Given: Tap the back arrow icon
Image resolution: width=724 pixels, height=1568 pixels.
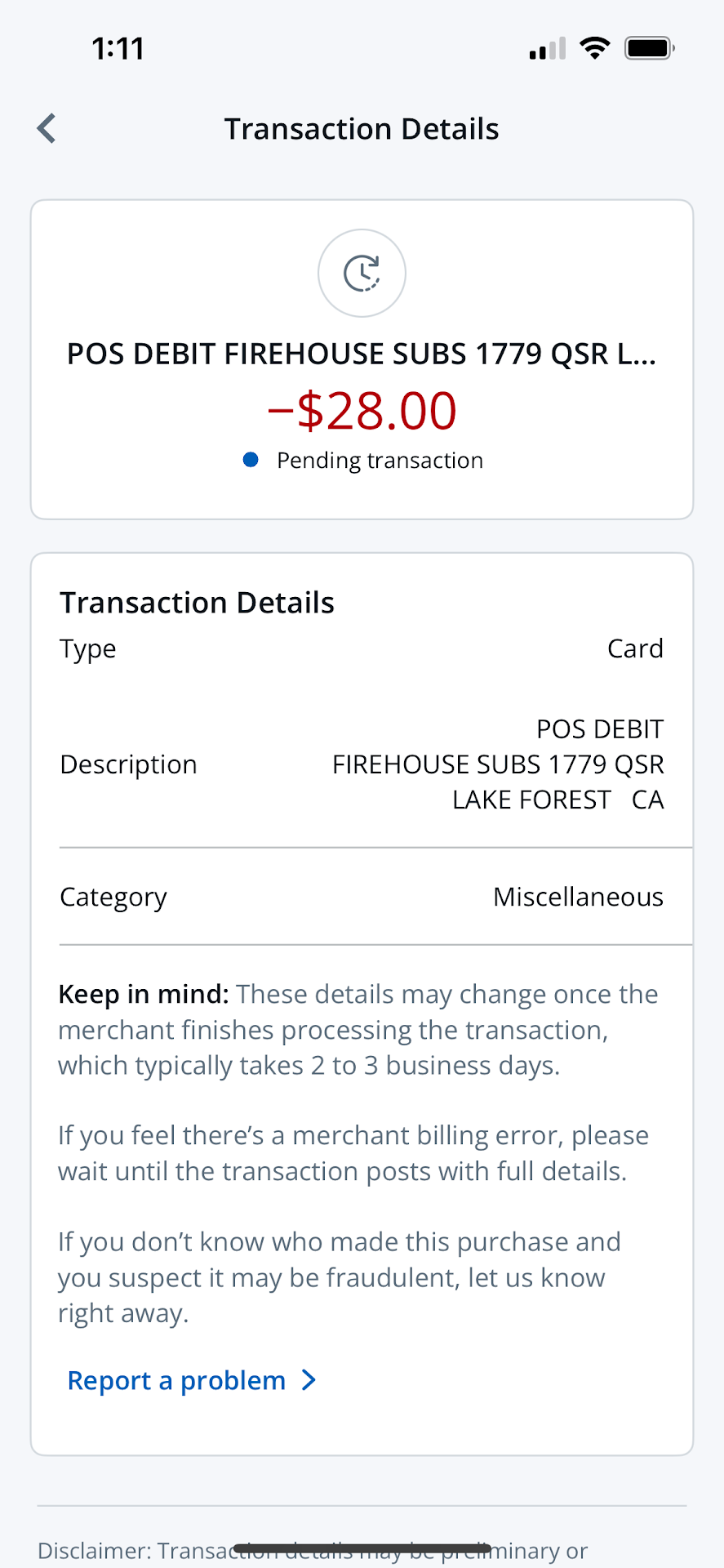Looking at the screenshot, I should coord(47,129).
